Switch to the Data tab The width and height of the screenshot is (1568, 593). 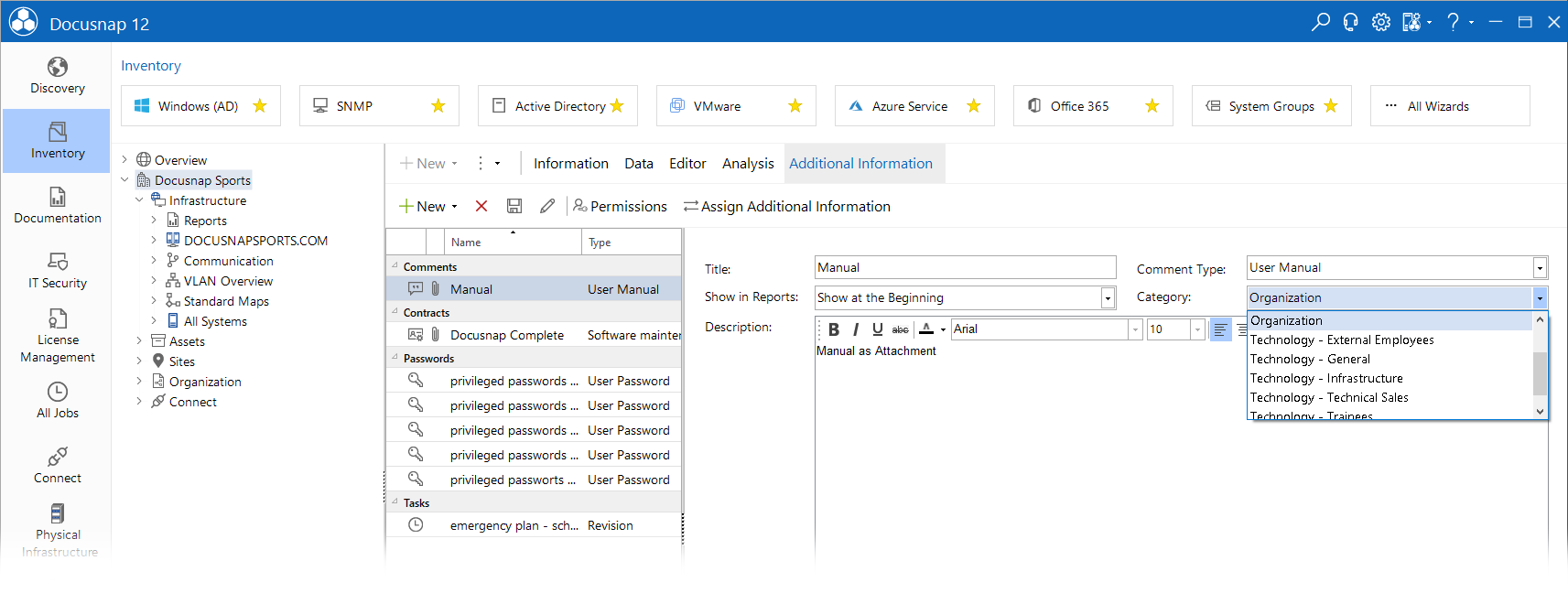point(638,164)
